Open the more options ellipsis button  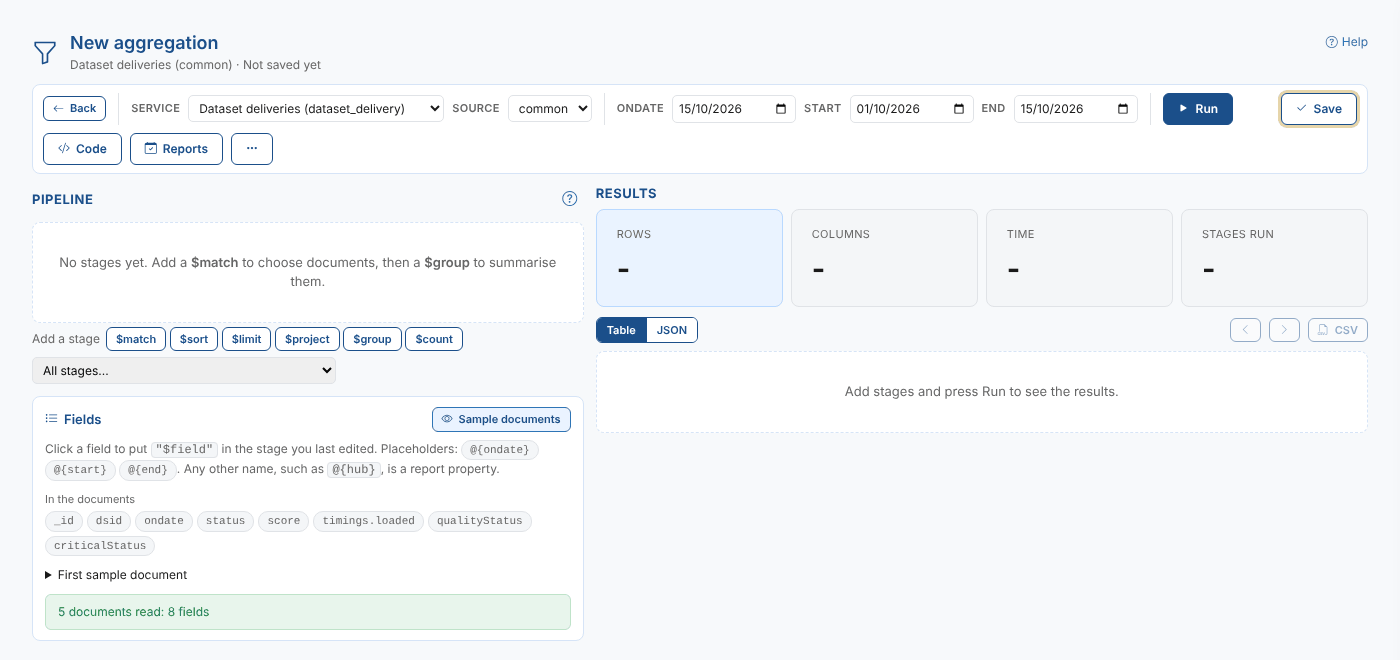(252, 148)
